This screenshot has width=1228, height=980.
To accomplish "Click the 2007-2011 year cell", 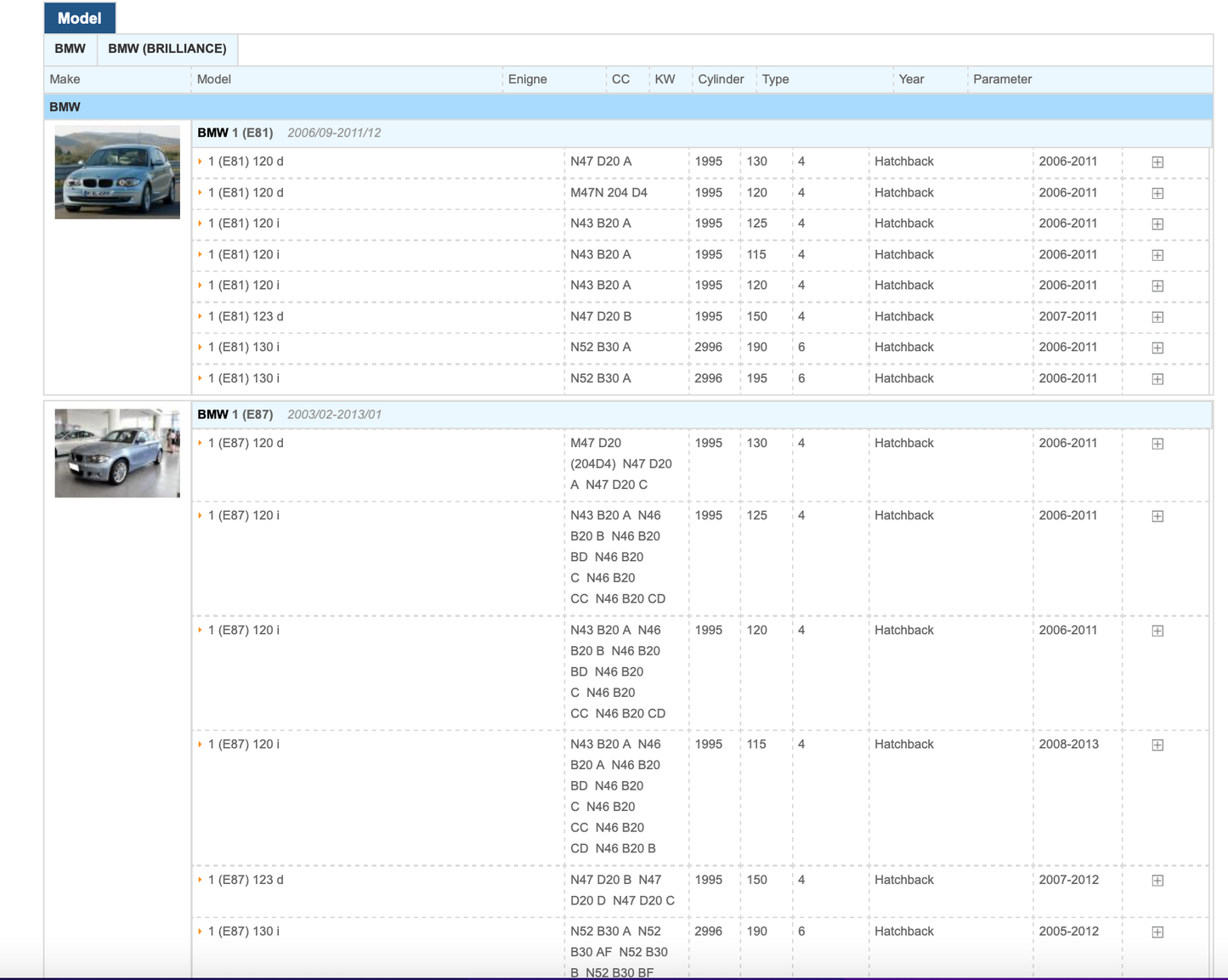I will (1068, 316).
